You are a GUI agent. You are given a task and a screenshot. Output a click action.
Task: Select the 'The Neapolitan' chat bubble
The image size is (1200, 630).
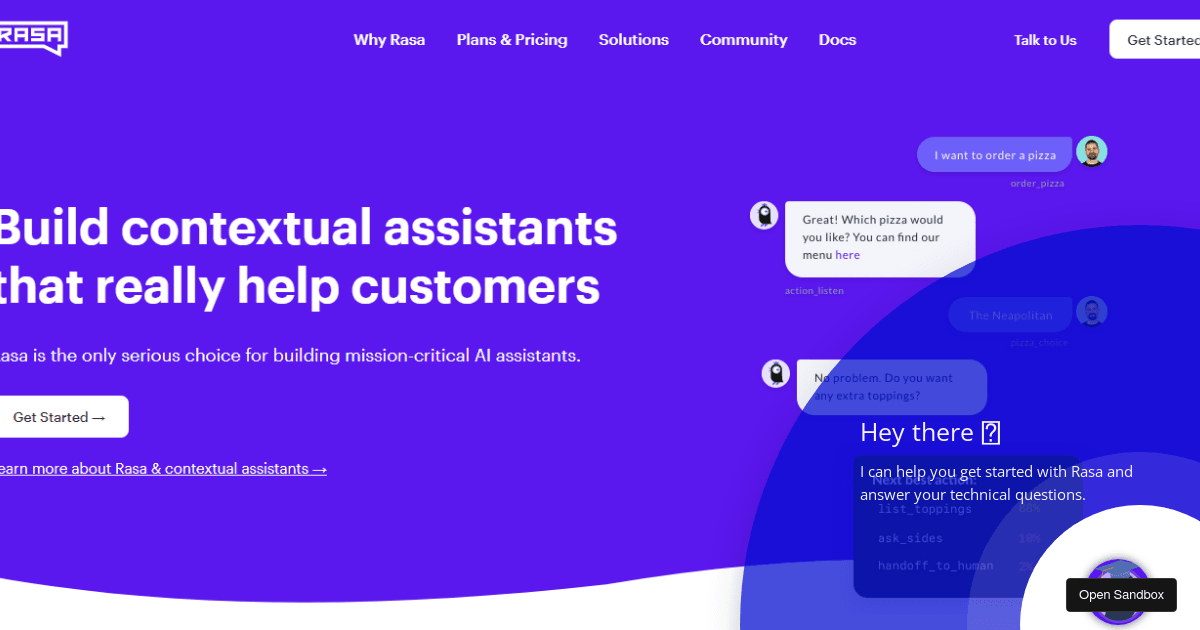click(x=1010, y=315)
